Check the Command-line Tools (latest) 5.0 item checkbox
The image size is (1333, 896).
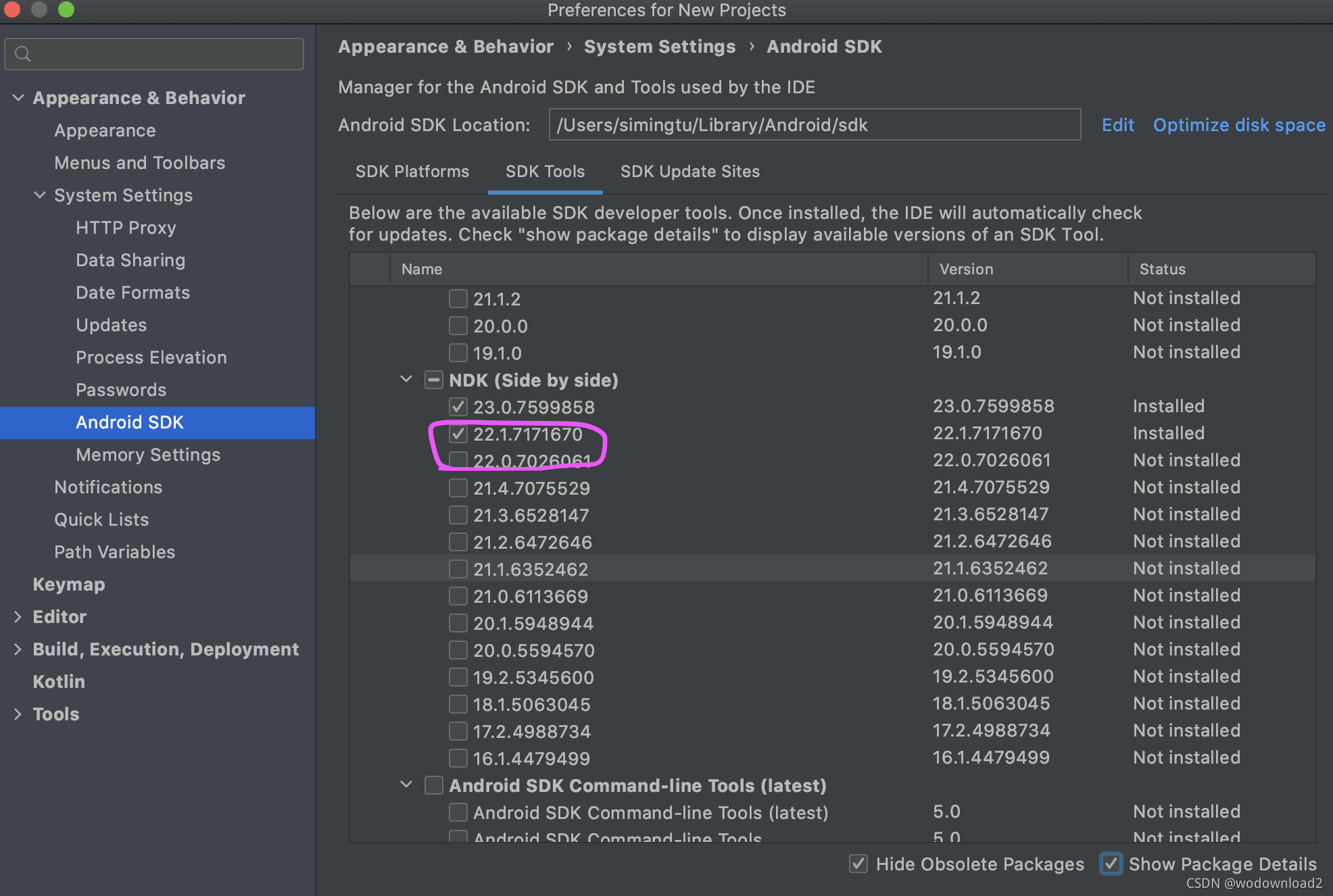(458, 812)
